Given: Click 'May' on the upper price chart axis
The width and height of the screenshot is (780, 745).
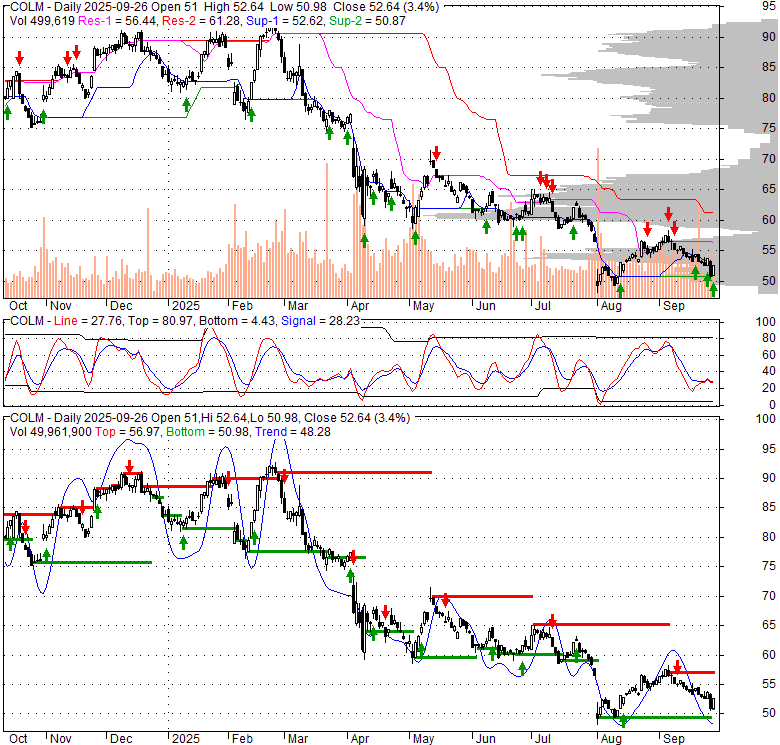Looking at the screenshot, I should click(x=423, y=306).
